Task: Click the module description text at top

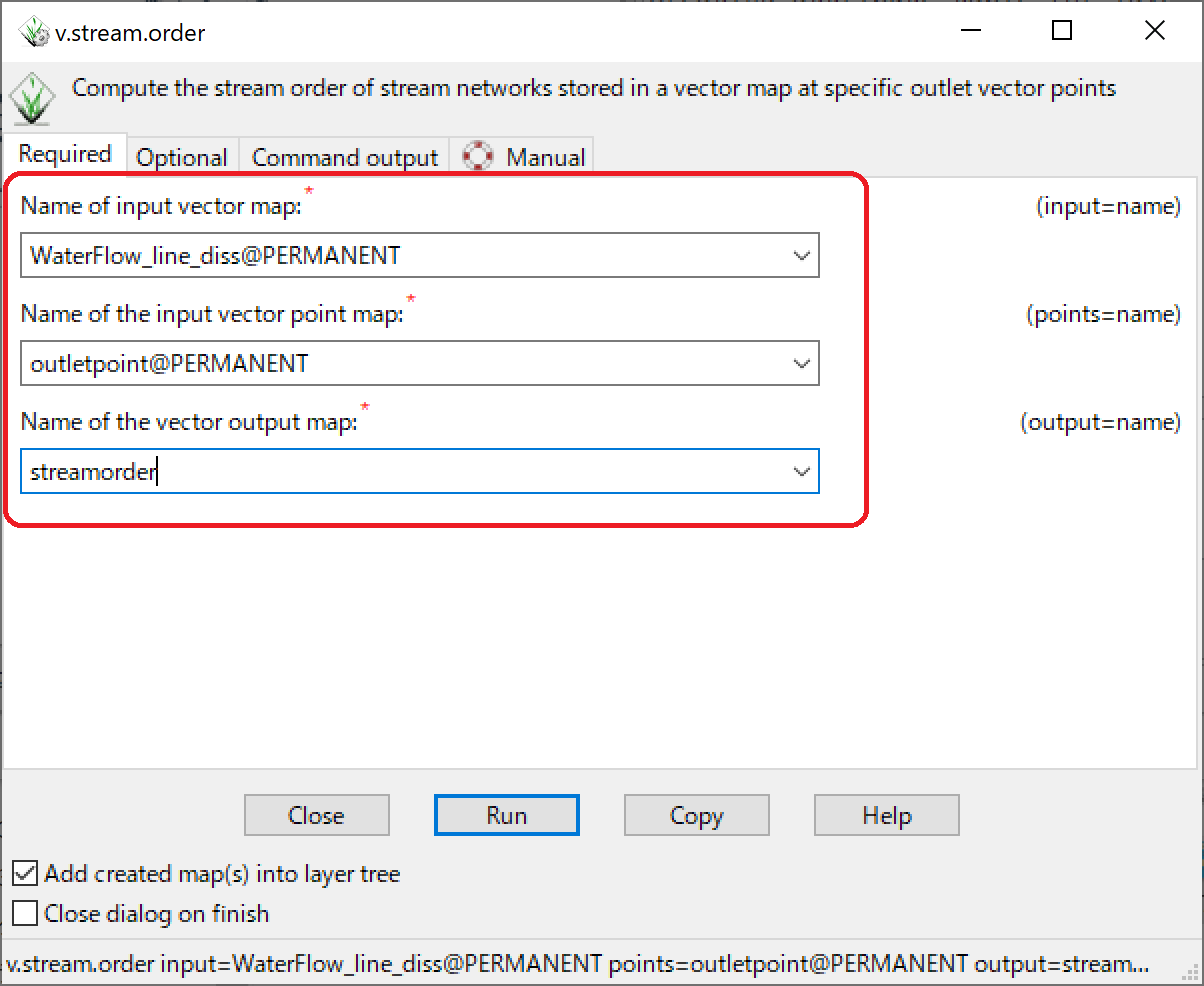Action: coord(594,88)
